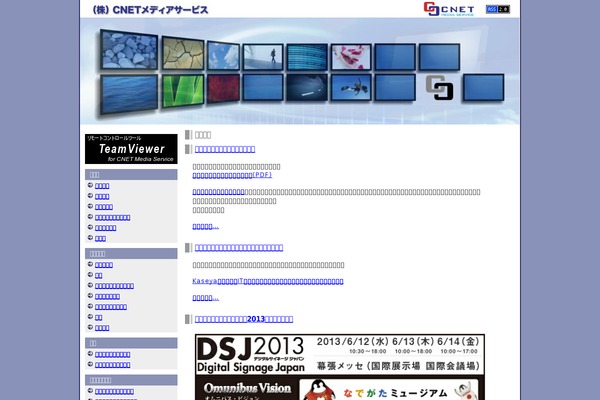Open the article heading containing 2013
600x400 pixels.
[x=244, y=319]
